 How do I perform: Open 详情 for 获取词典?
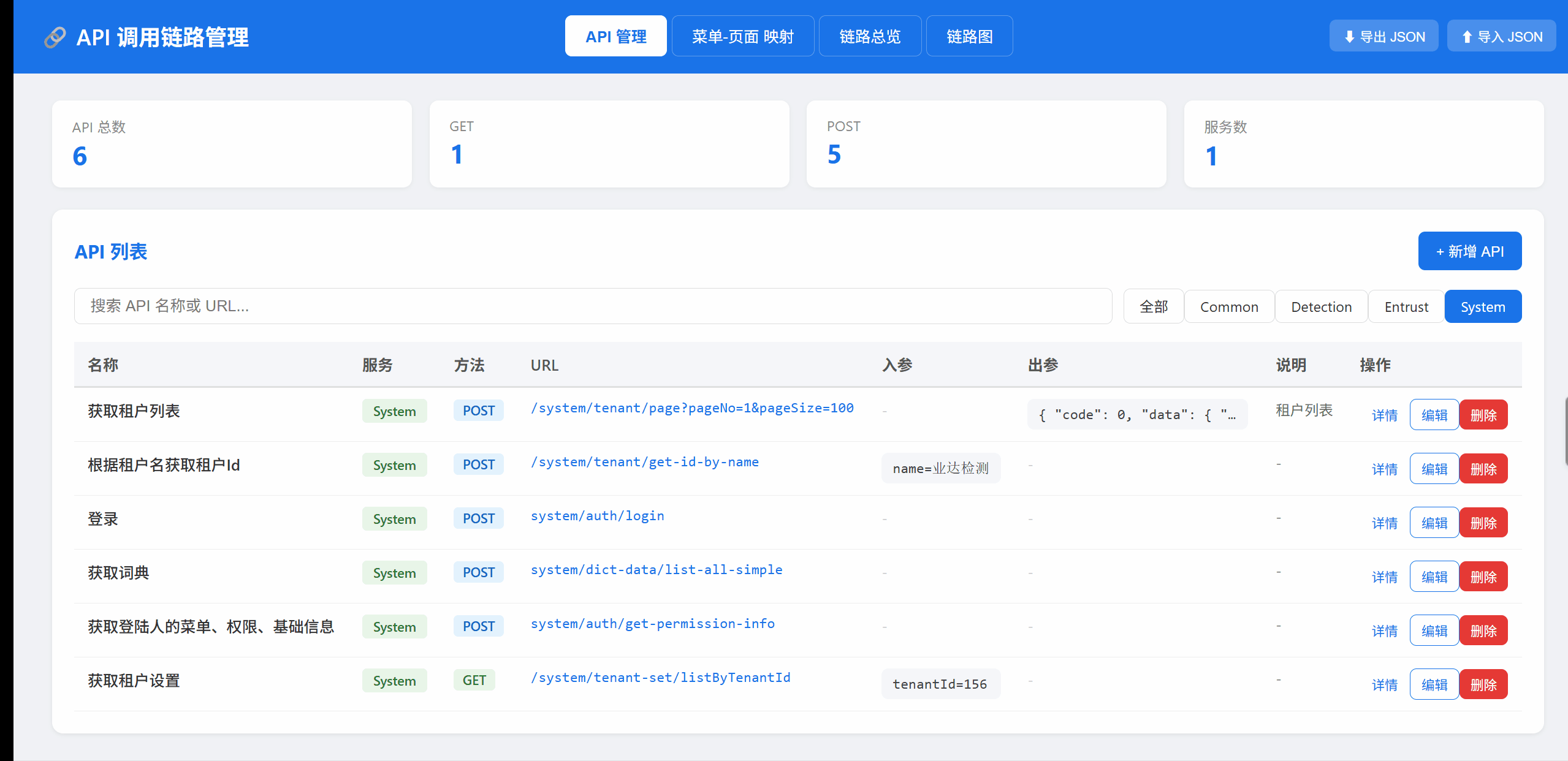(x=1384, y=577)
